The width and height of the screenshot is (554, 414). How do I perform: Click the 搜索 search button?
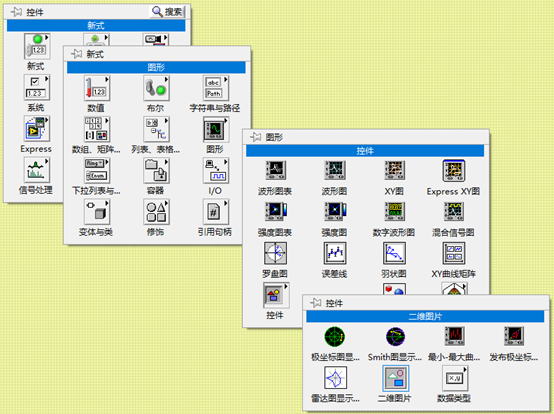[167, 12]
